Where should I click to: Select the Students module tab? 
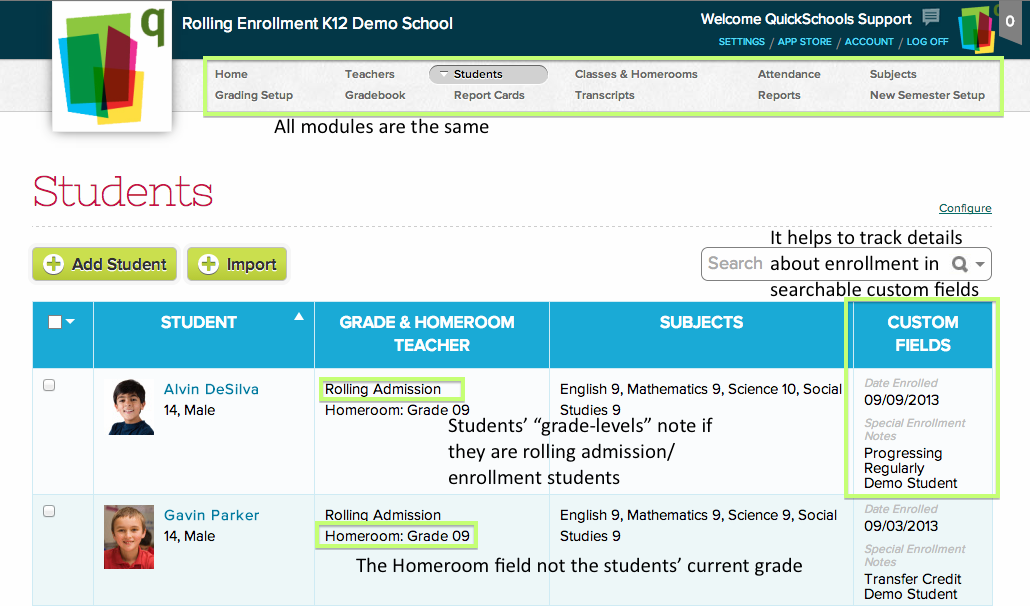pyautogui.click(x=488, y=74)
